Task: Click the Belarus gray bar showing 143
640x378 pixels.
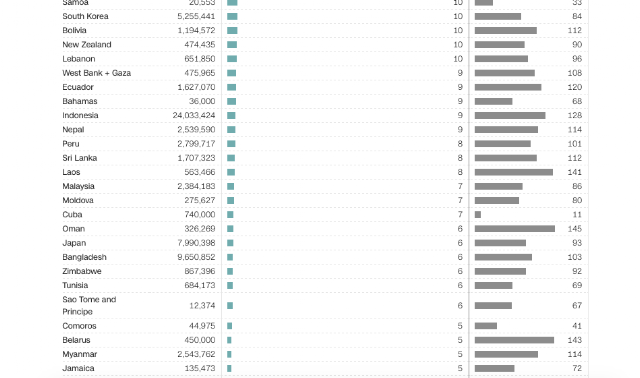Action: point(514,340)
